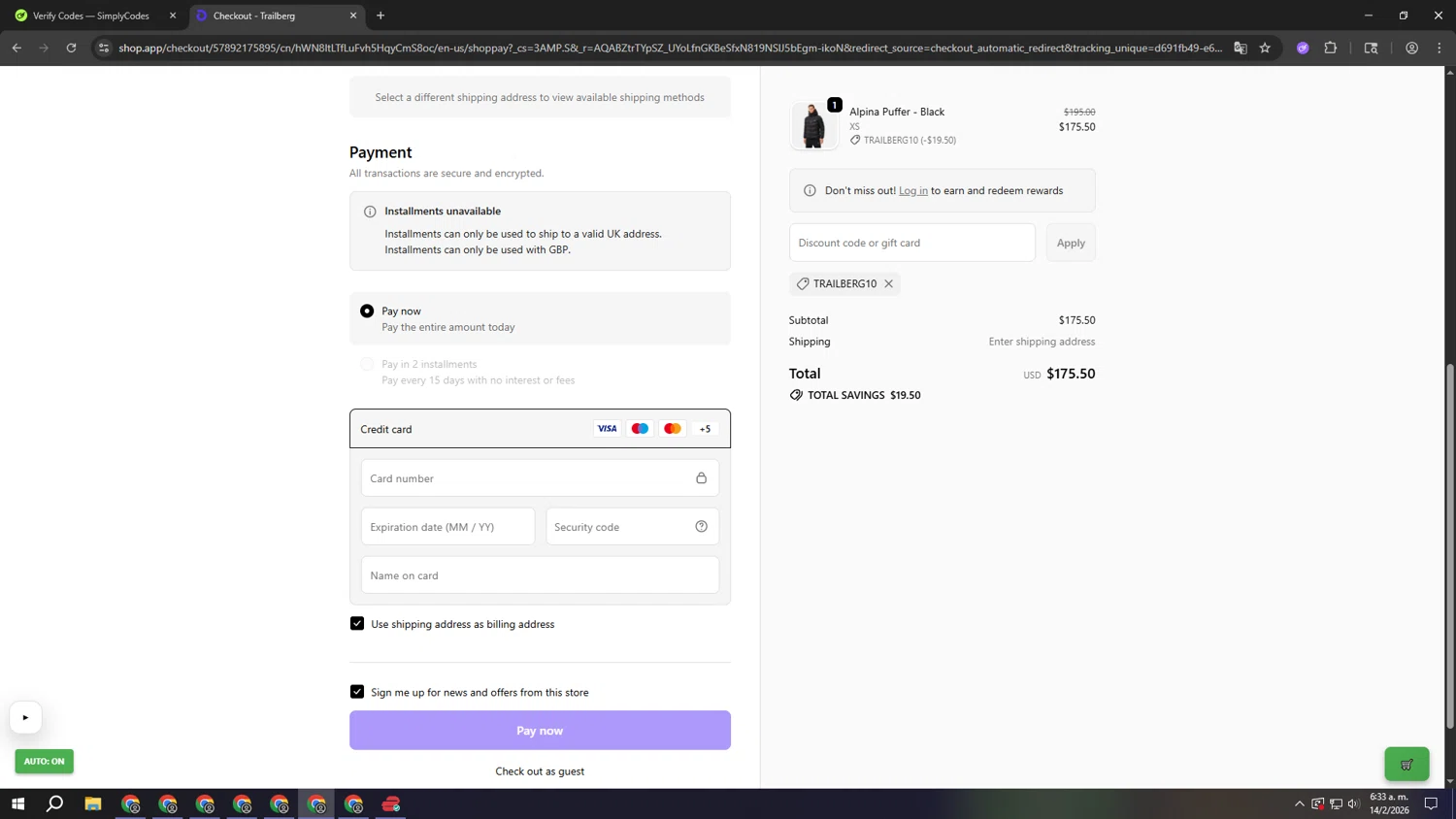Click Check out as guest link
This screenshot has height=819, width=1456.
[x=540, y=771]
